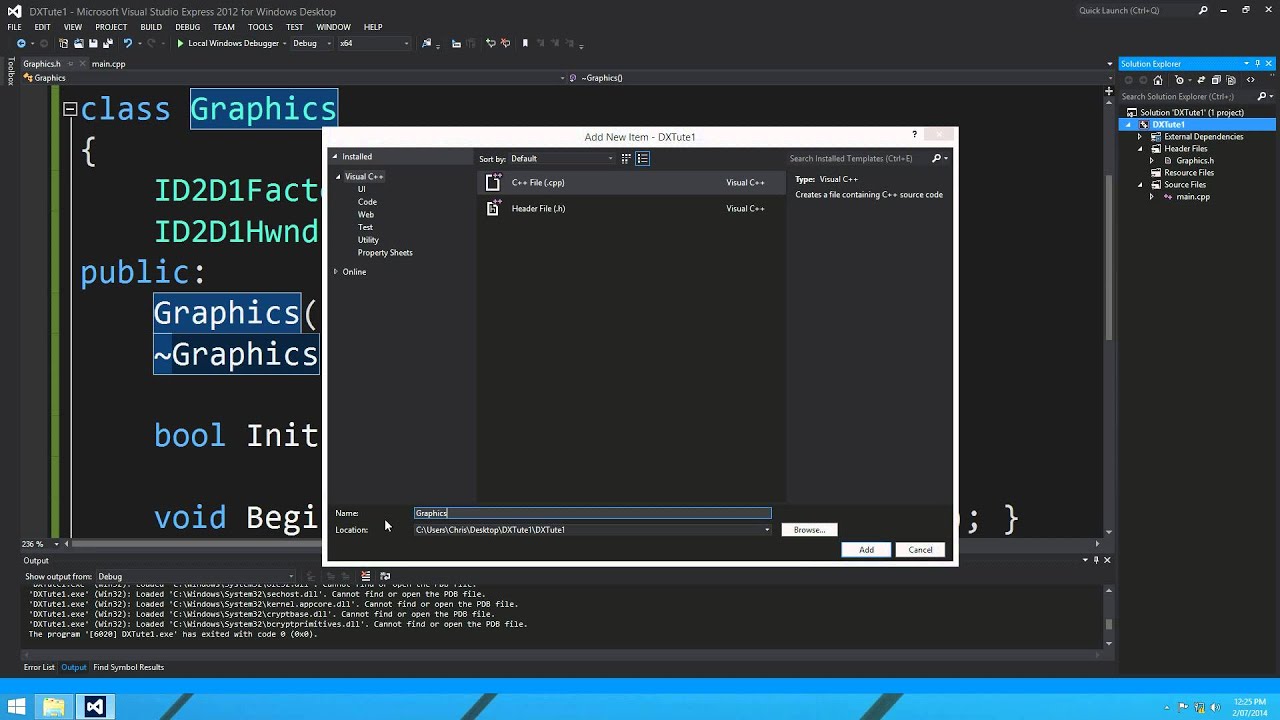This screenshot has height=720, width=1280.
Task: Click the Add button
Action: 866,549
